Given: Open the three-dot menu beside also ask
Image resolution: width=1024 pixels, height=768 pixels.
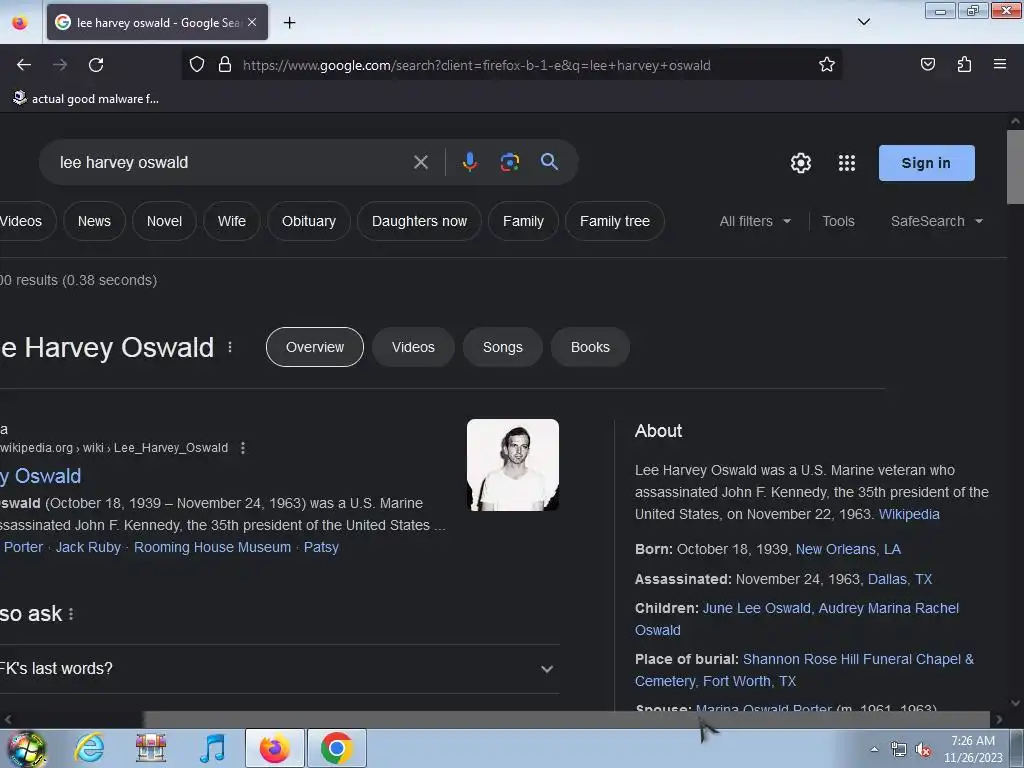Looking at the screenshot, I should click(71, 614).
